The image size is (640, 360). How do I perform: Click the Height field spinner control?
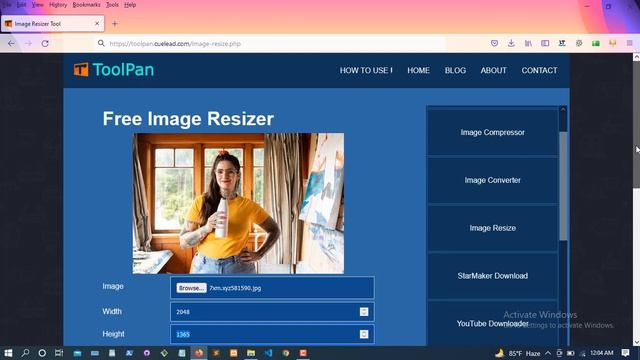pos(364,334)
